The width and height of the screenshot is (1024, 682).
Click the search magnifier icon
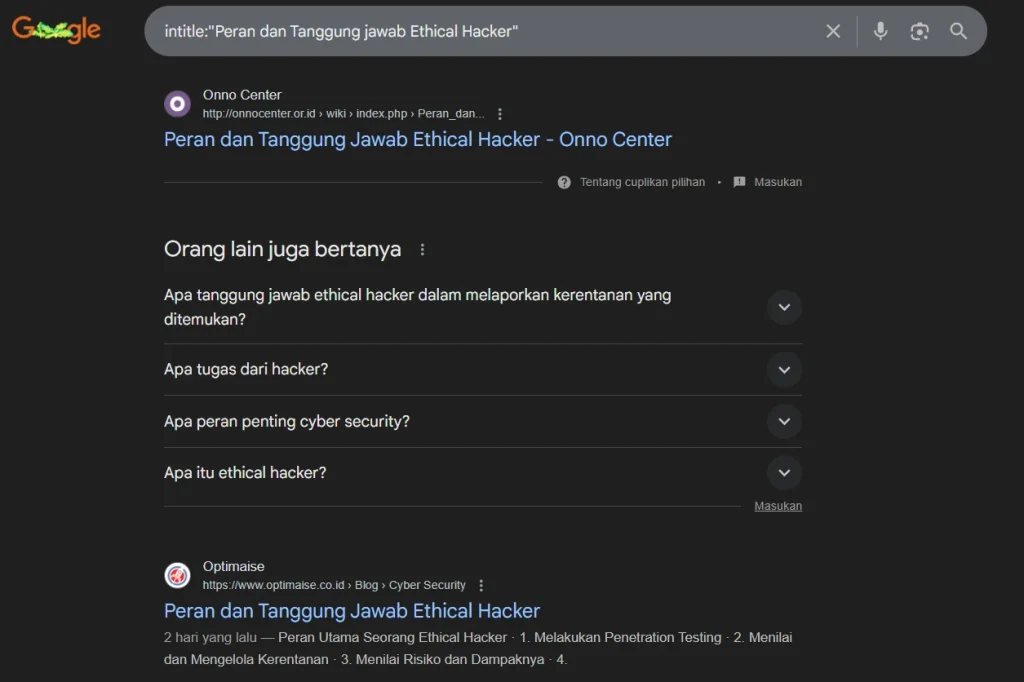[958, 31]
